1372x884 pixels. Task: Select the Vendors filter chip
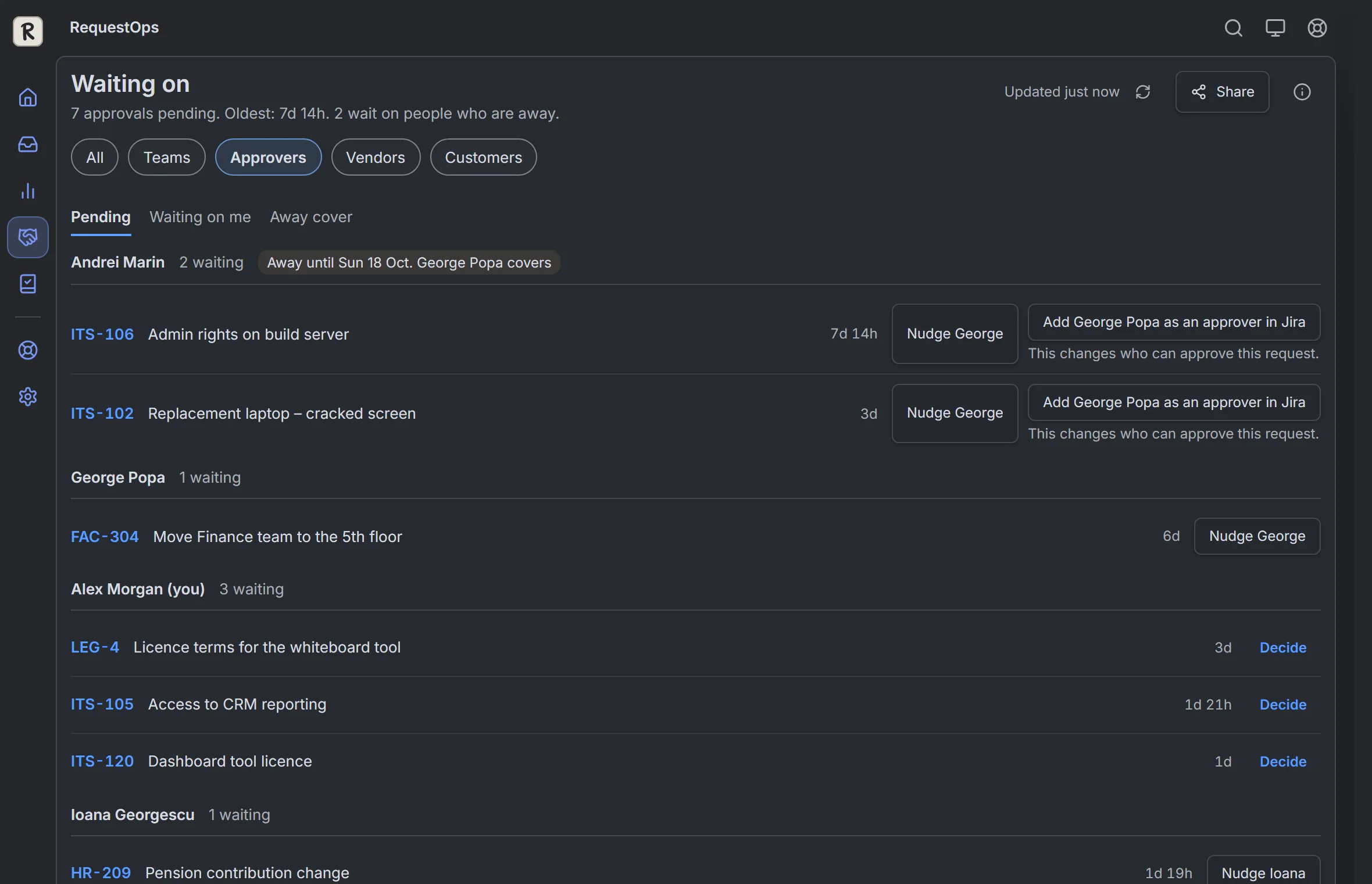point(376,157)
